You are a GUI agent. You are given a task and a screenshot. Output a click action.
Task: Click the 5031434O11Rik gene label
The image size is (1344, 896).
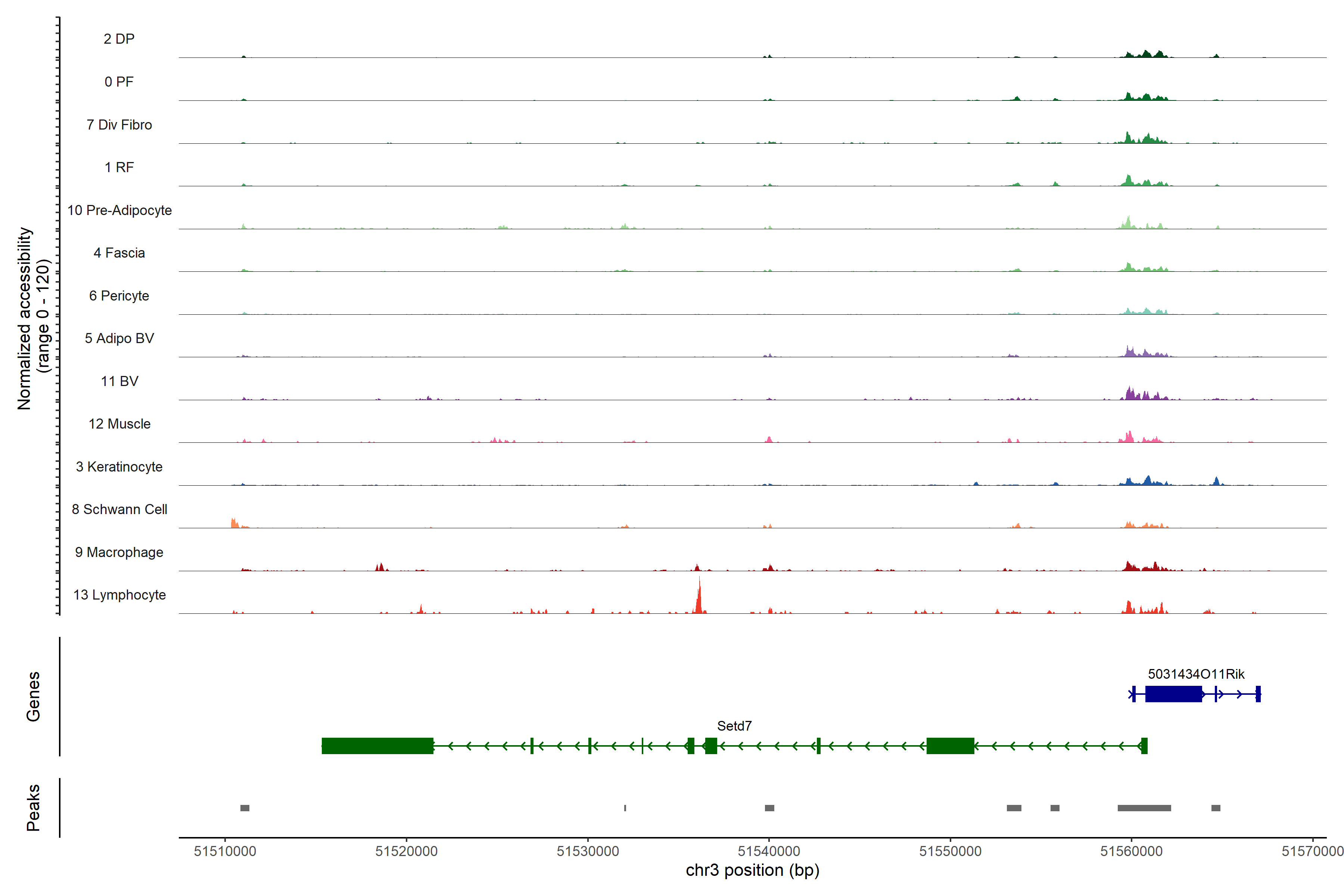click(1196, 674)
